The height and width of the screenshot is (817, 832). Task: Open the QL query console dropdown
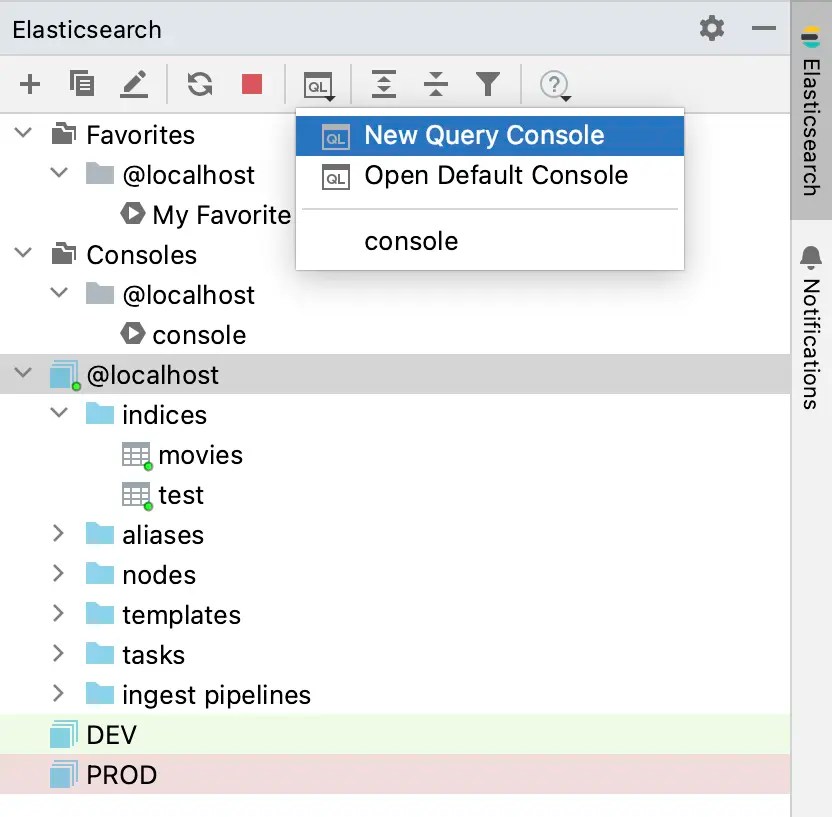pos(318,86)
